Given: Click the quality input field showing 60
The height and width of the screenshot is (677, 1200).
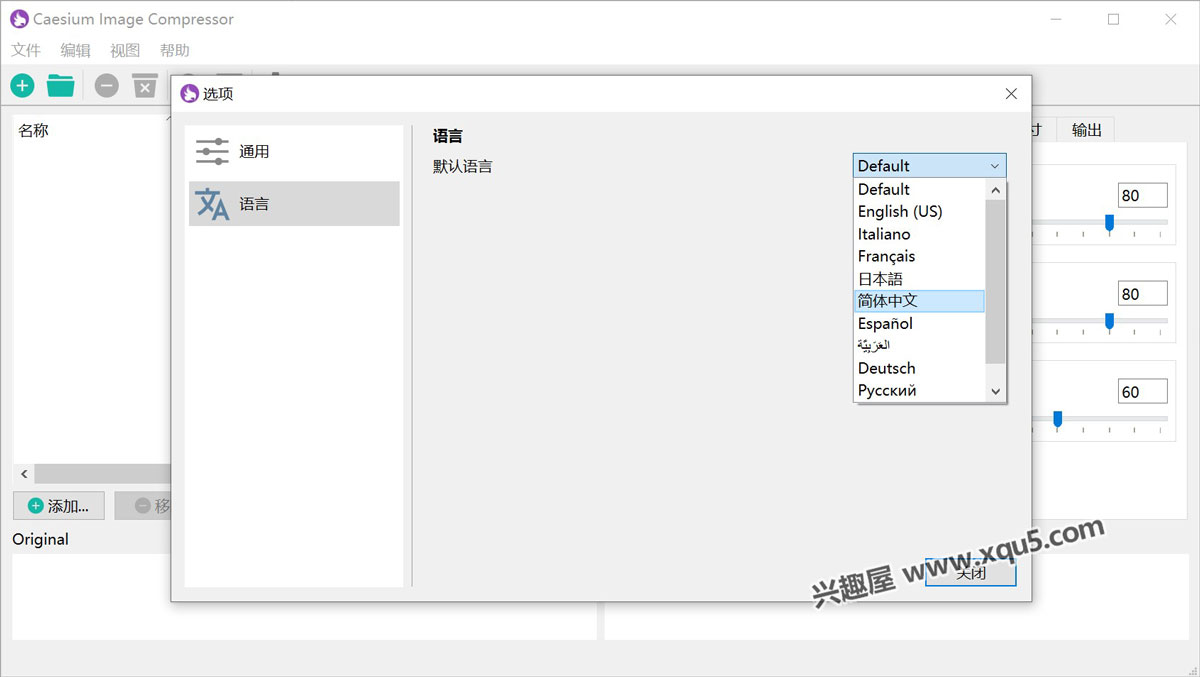Looking at the screenshot, I should coord(1142,392).
